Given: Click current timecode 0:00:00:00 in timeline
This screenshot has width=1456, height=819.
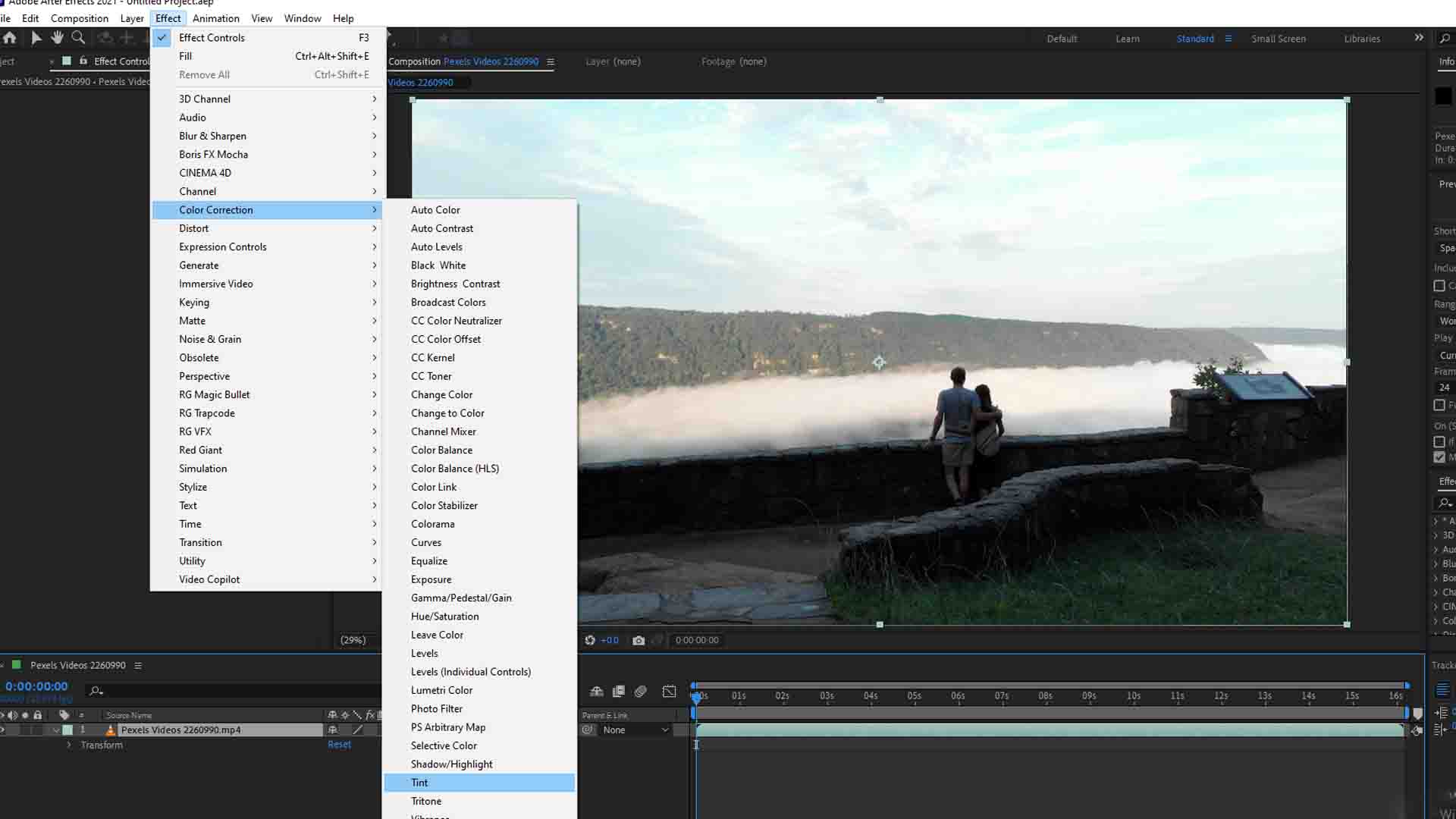Looking at the screenshot, I should (36, 686).
